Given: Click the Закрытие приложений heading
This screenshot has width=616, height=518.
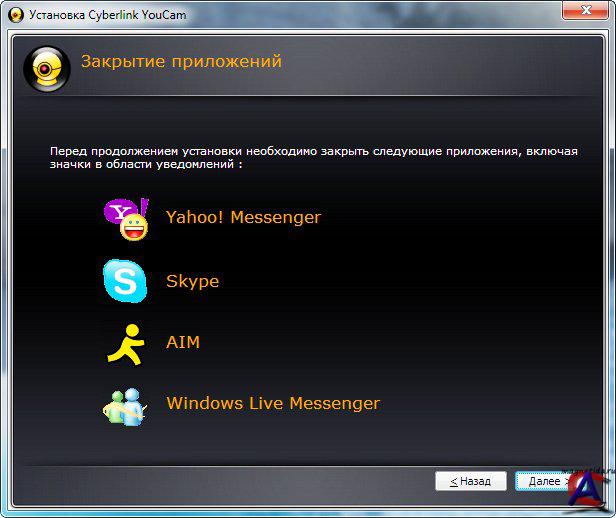Looking at the screenshot, I should point(181,62).
